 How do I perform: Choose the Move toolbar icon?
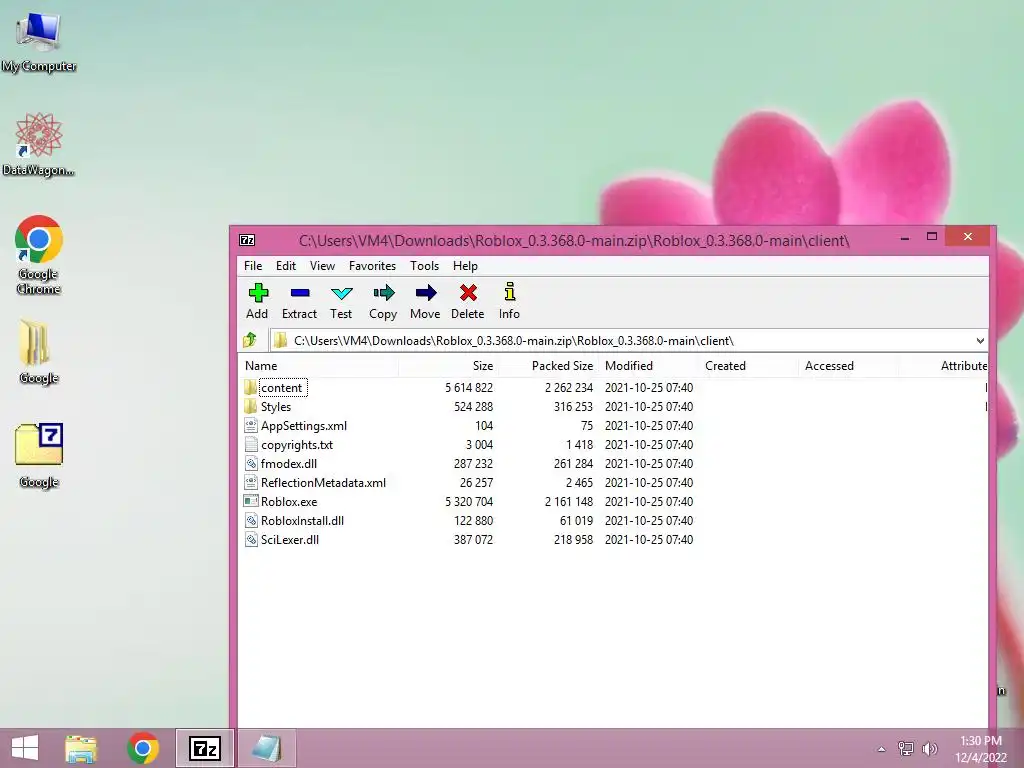pyautogui.click(x=425, y=301)
